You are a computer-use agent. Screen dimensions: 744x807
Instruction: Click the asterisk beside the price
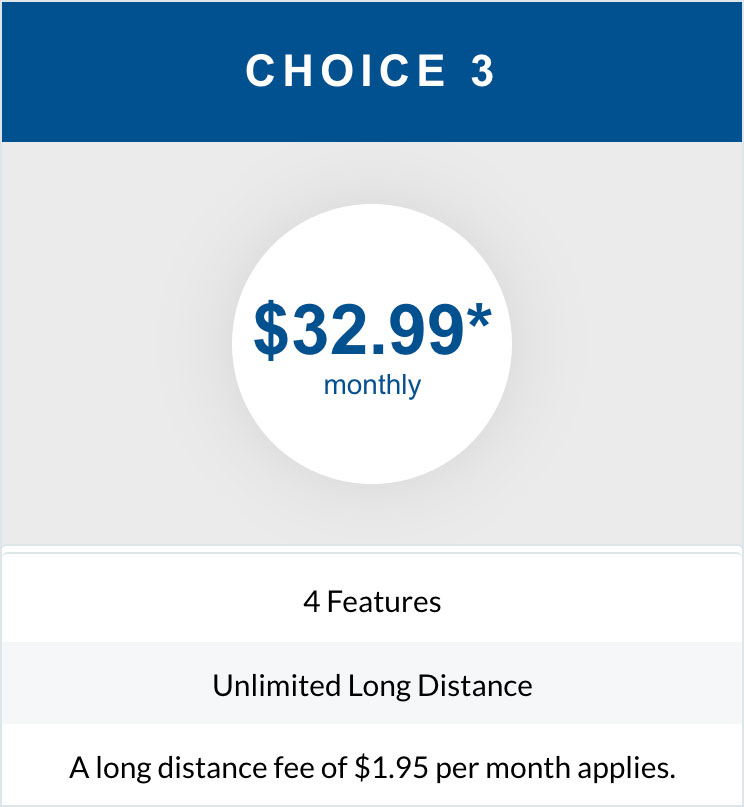[x=479, y=317]
